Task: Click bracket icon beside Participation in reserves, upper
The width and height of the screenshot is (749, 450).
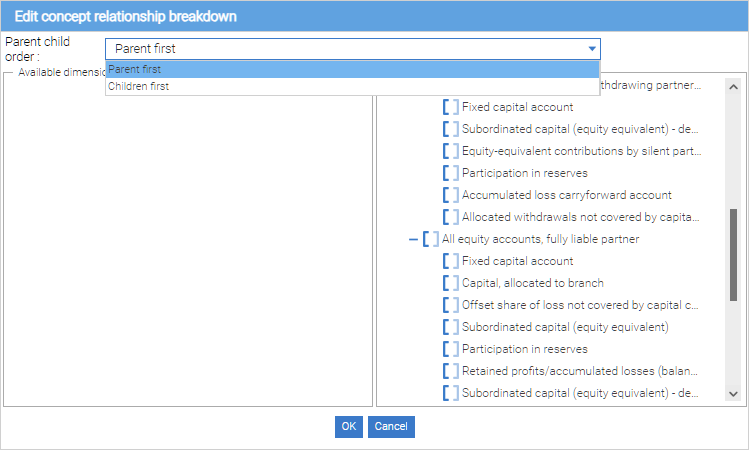Action: (x=451, y=173)
